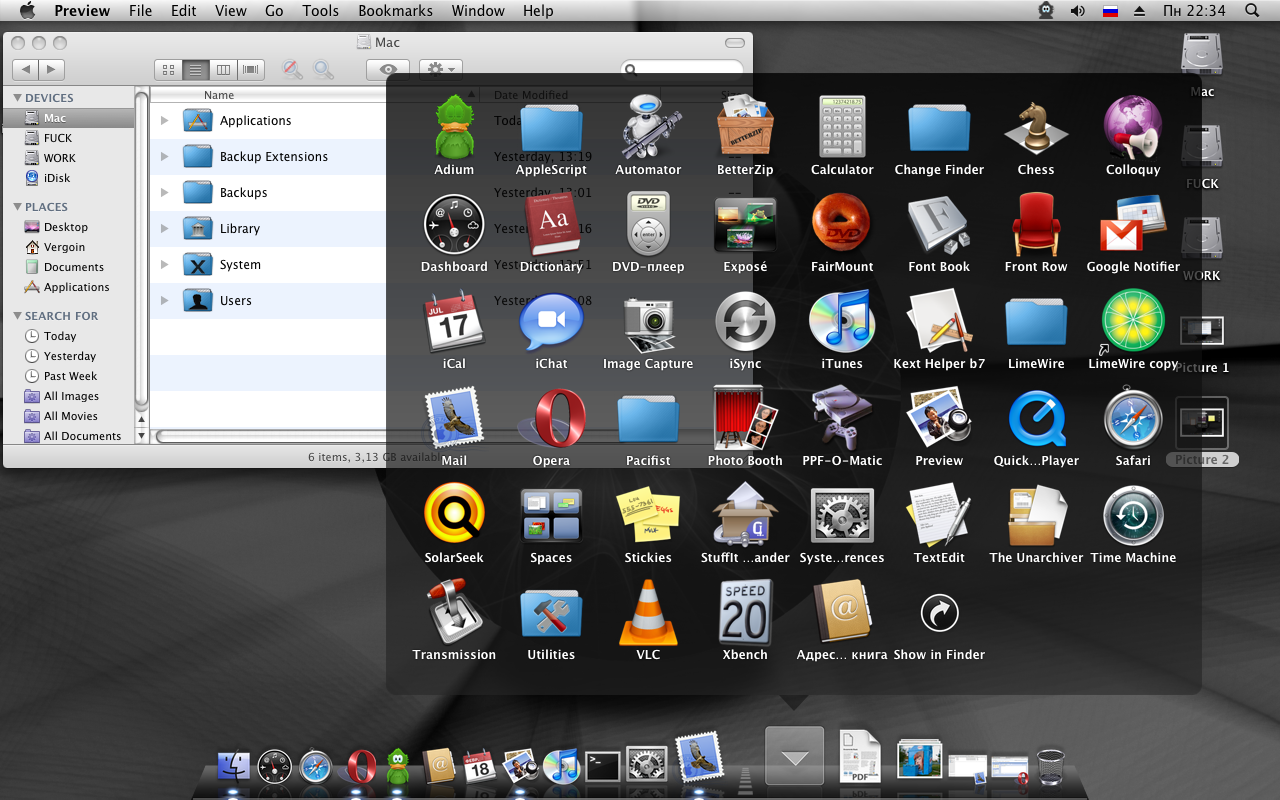The height and width of the screenshot is (800, 1280).
Task: Click Quick Look eye button
Action: pos(387,69)
